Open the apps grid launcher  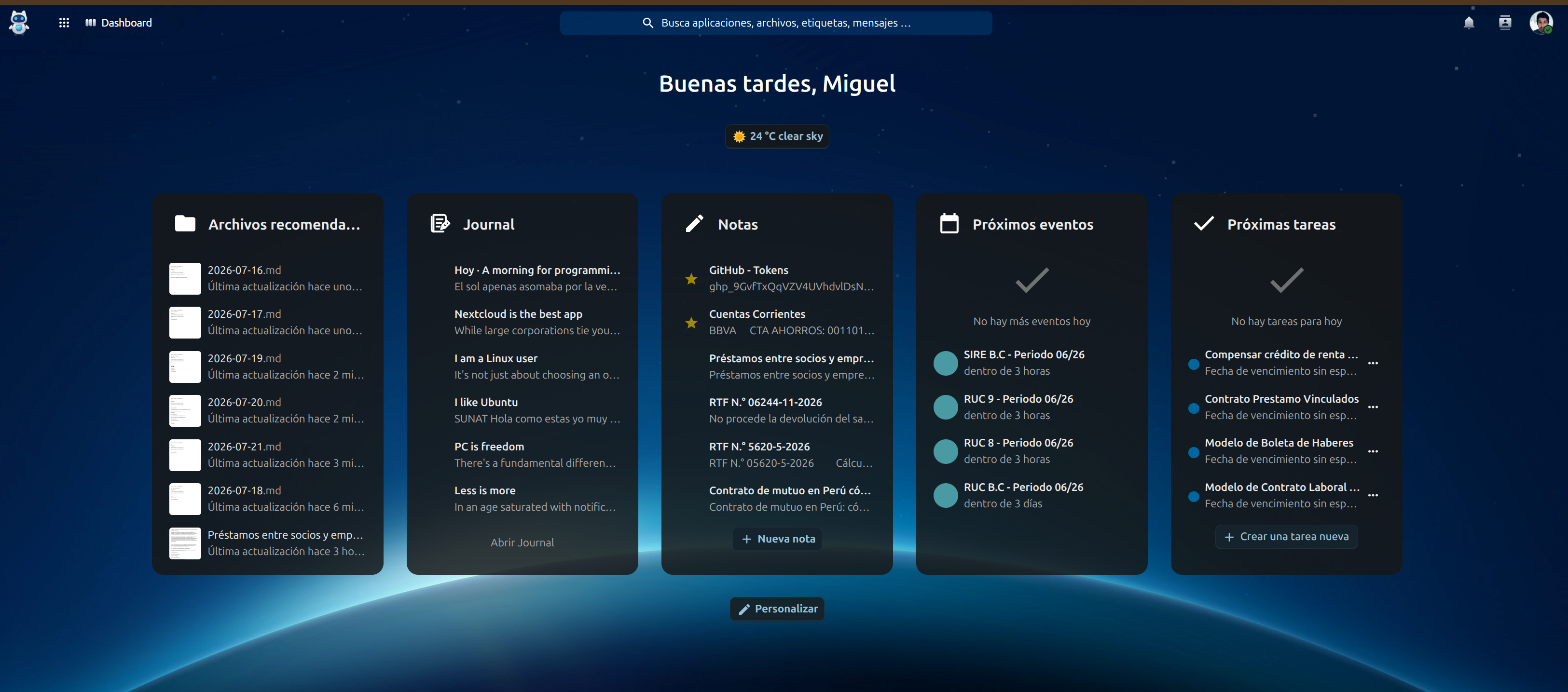coord(64,23)
